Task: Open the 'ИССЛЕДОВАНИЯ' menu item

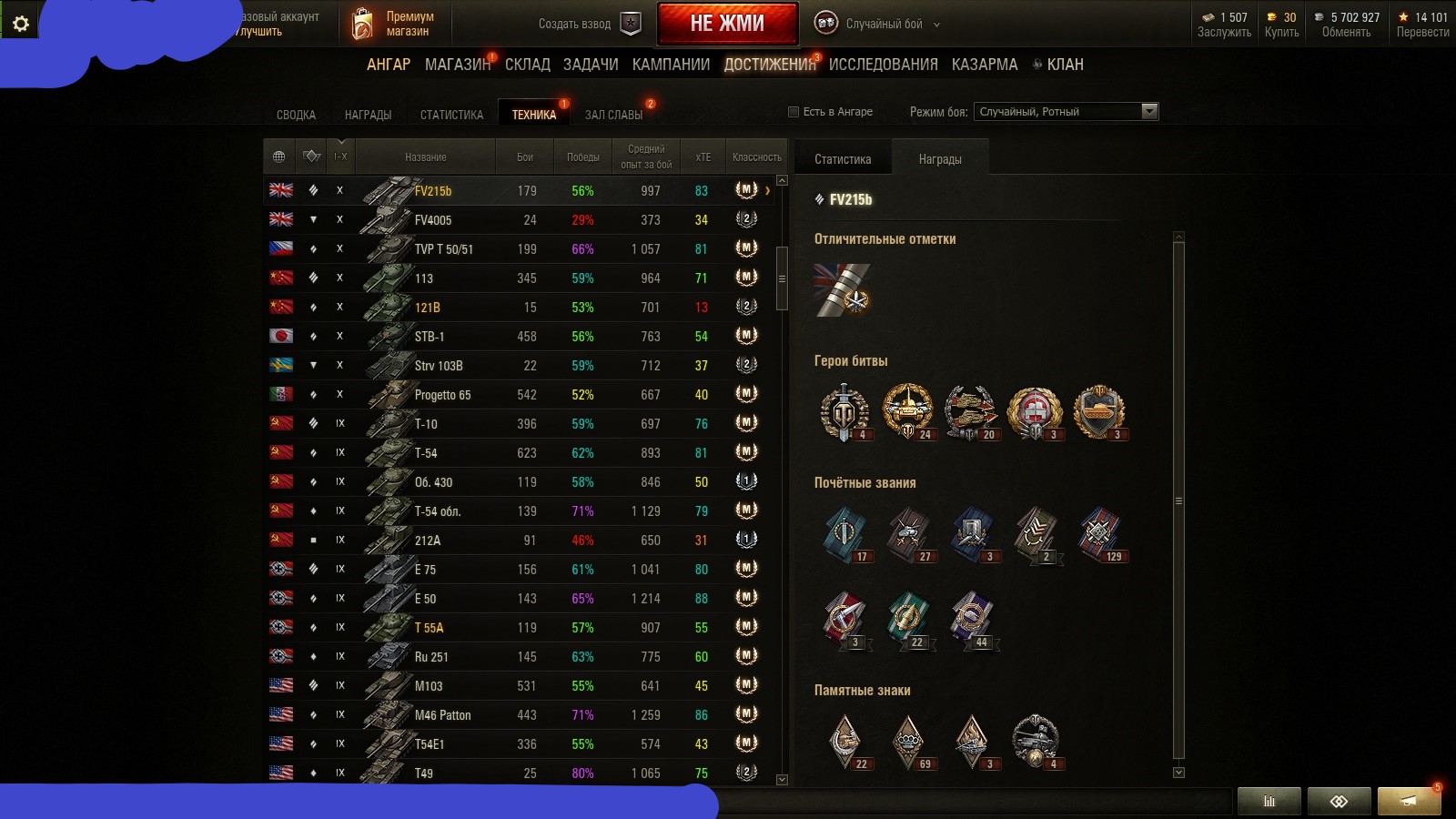Action: pos(883,65)
